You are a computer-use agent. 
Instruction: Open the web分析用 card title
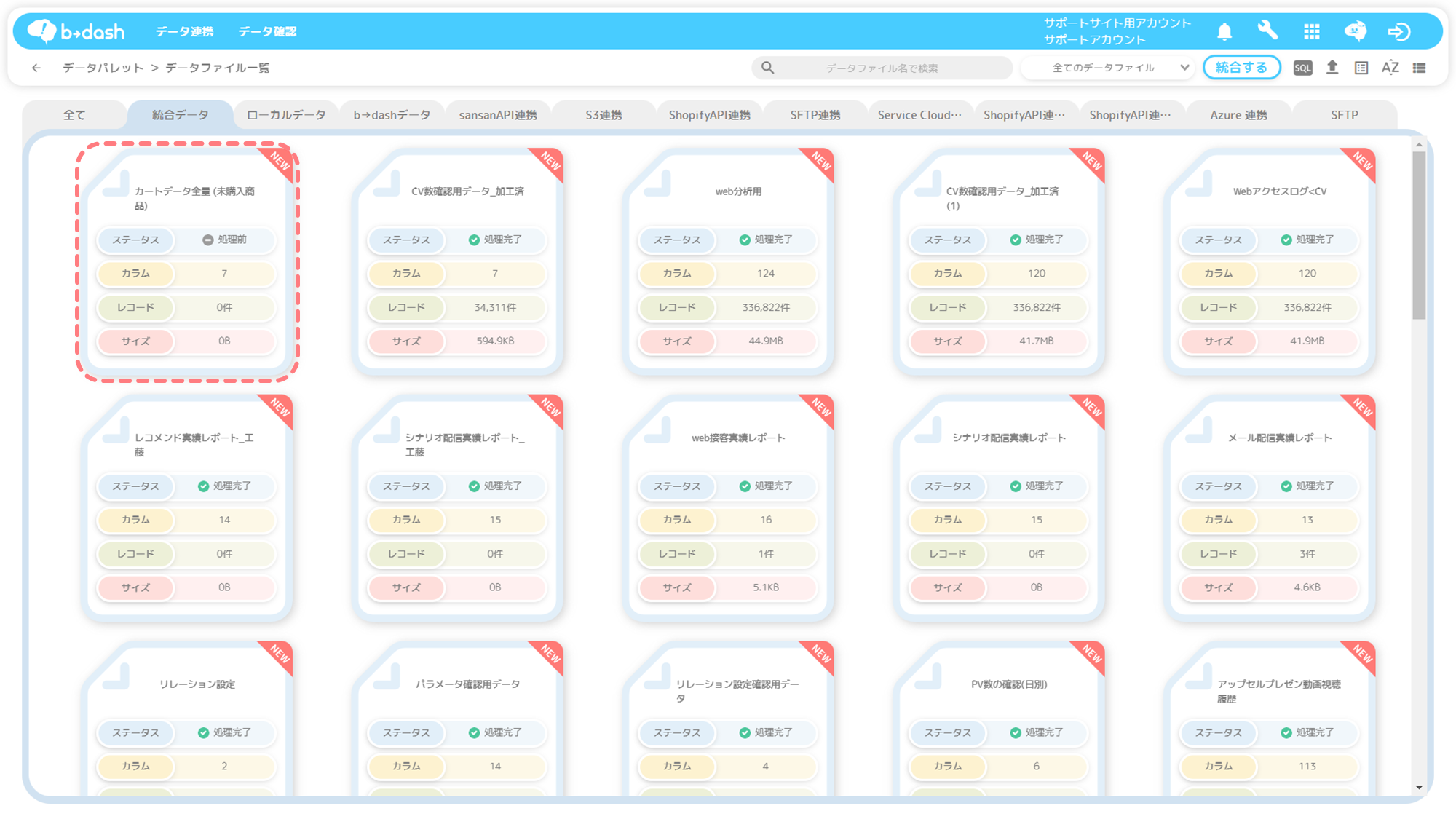click(x=738, y=191)
